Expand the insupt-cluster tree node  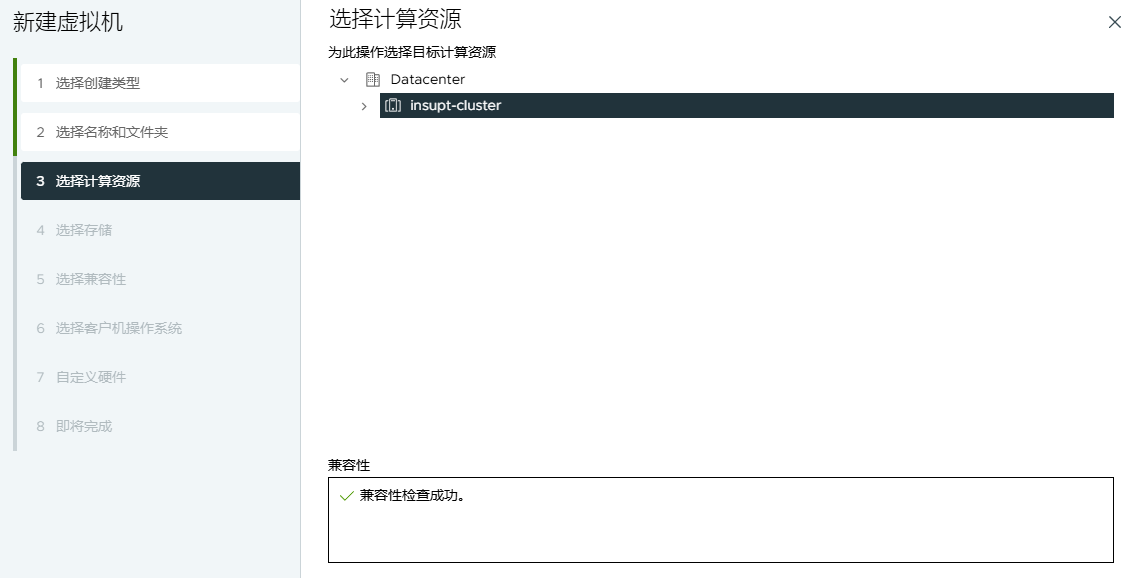pyautogui.click(x=364, y=105)
